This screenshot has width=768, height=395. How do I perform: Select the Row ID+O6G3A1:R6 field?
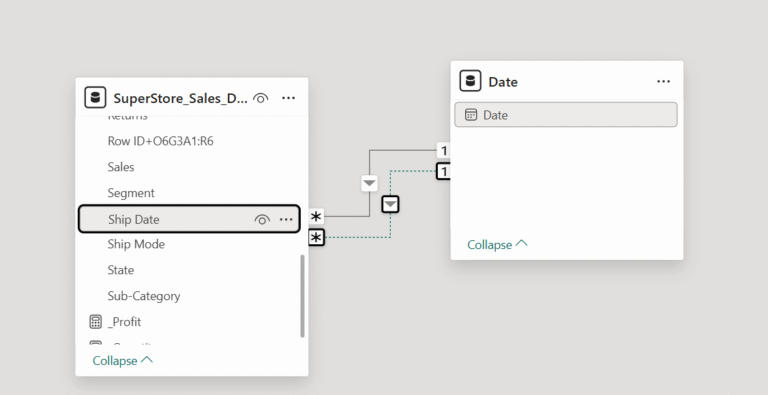tap(160, 141)
